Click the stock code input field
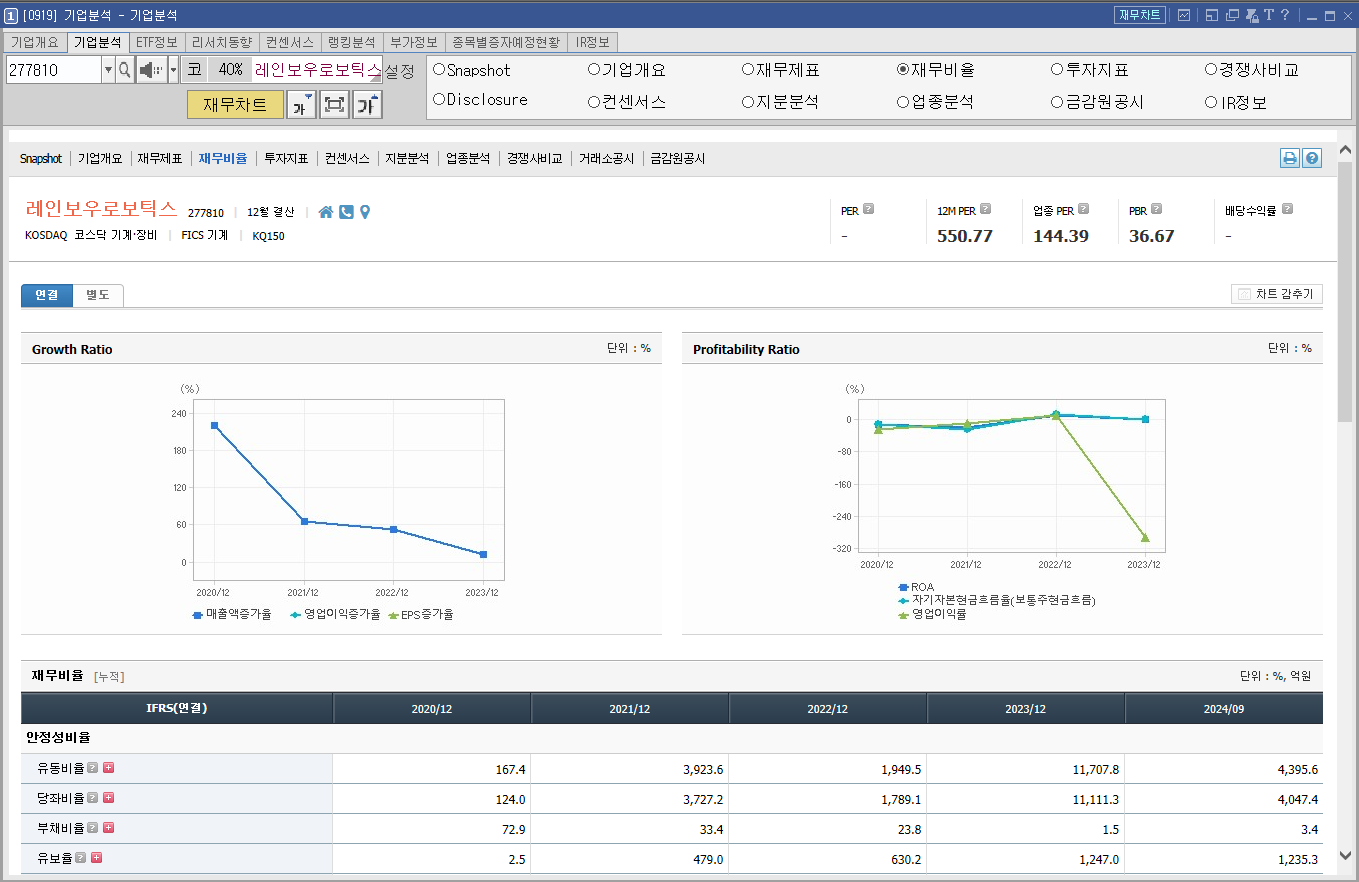The width and height of the screenshot is (1359, 882). [x=53, y=70]
